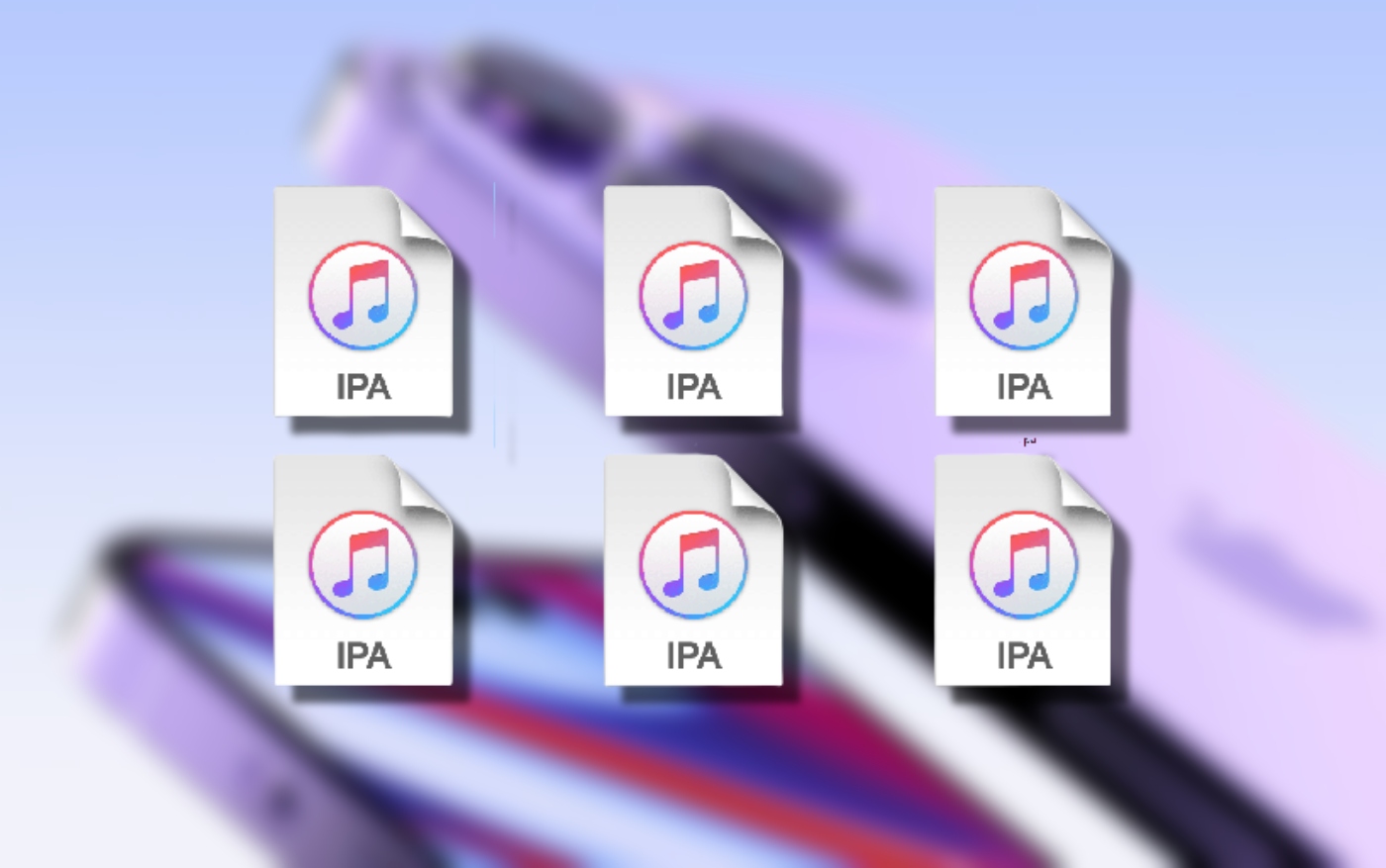Select the bottom-right IPA file icon

point(1024,570)
